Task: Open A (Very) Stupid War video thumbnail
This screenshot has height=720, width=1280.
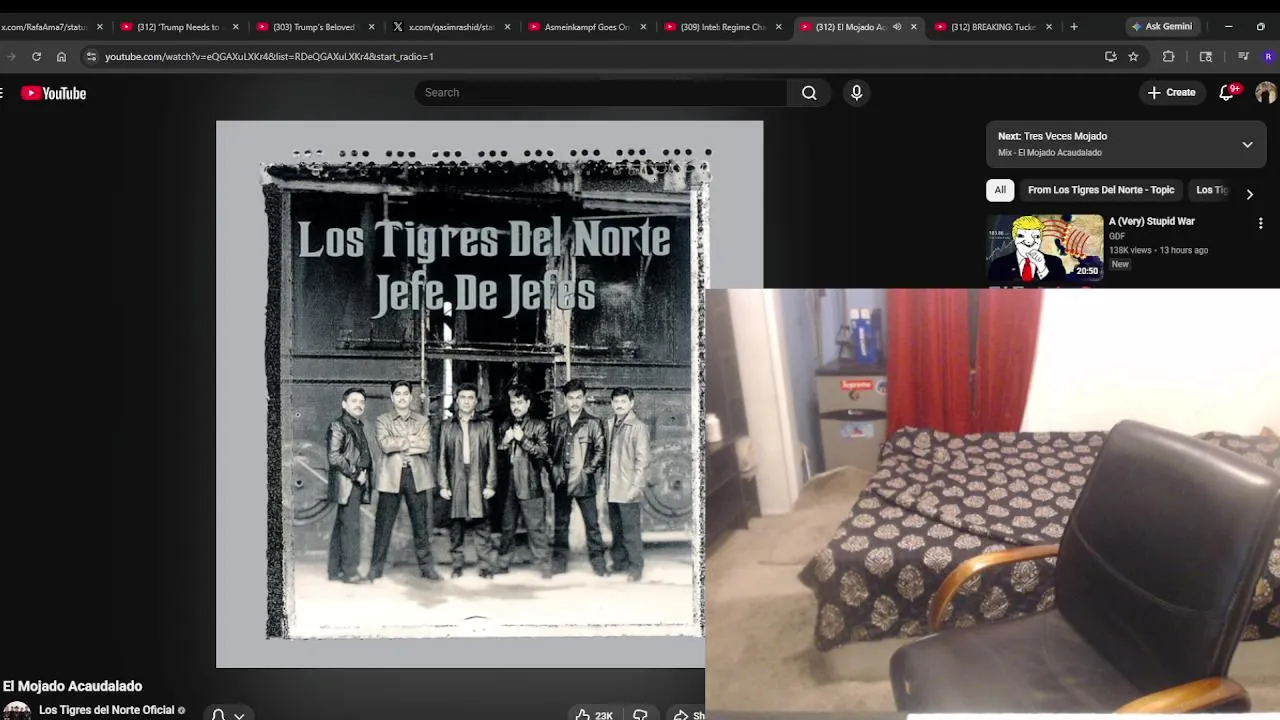Action: coord(1045,248)
